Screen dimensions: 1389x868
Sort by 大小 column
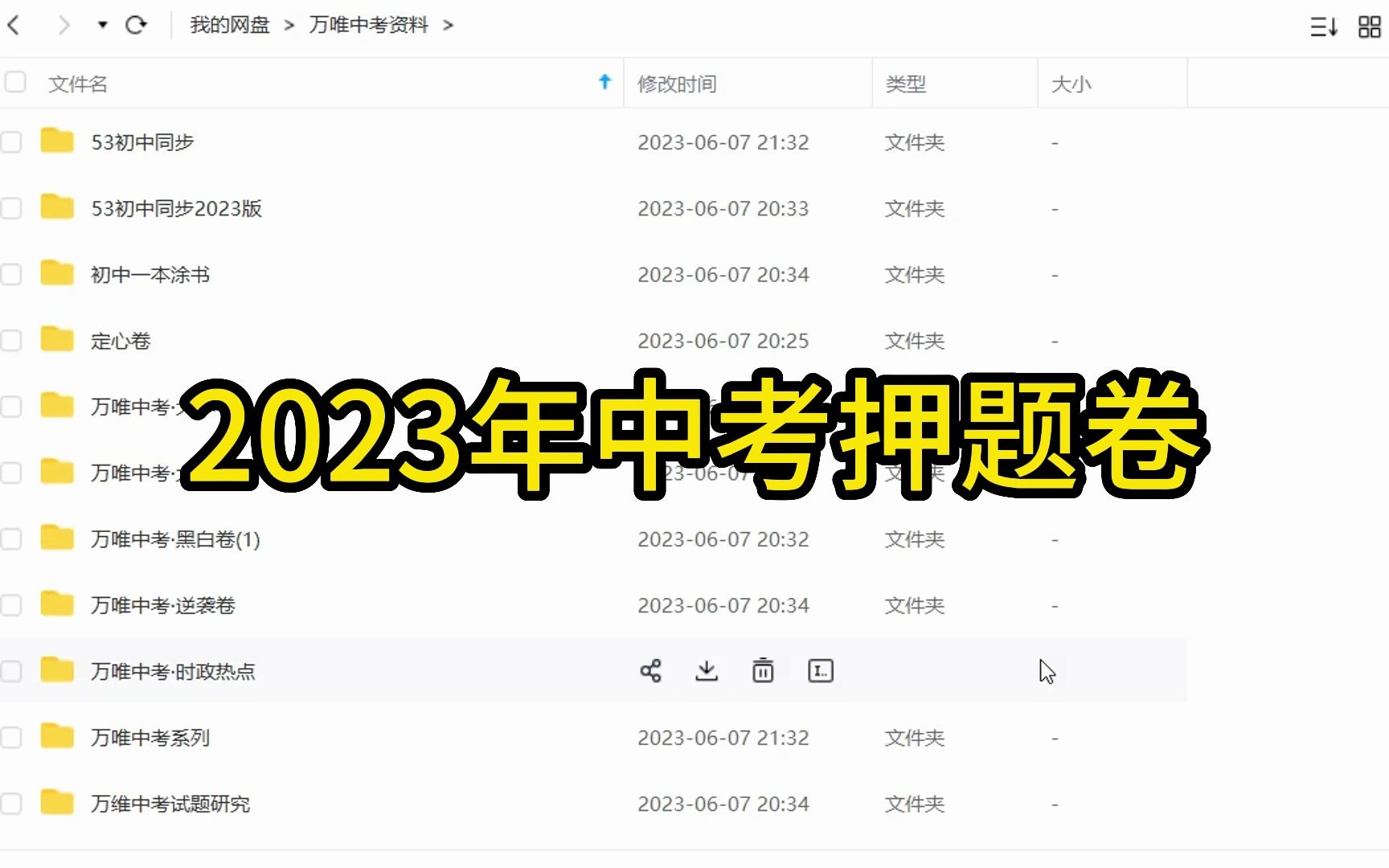(x=1071, y=84)
